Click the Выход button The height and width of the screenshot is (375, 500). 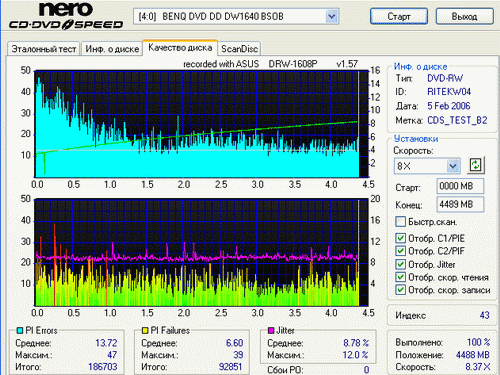[464, 16]
